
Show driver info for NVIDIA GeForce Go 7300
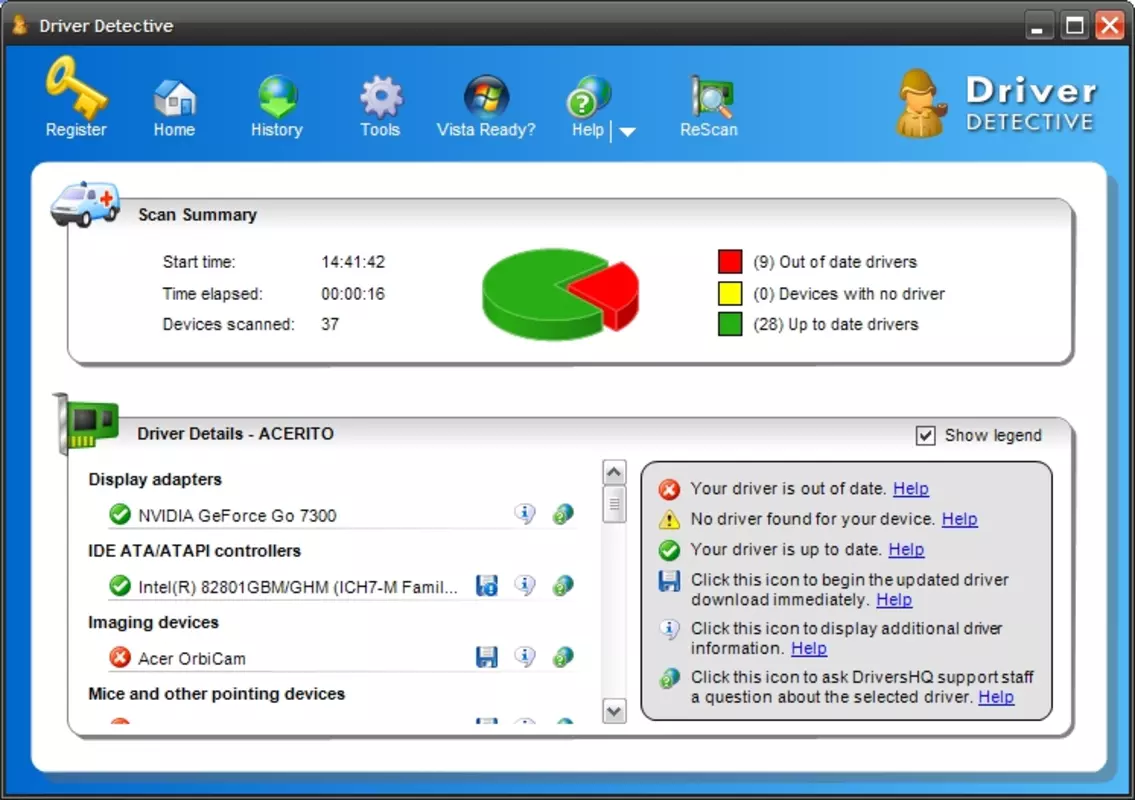click(x=525, y=513)
